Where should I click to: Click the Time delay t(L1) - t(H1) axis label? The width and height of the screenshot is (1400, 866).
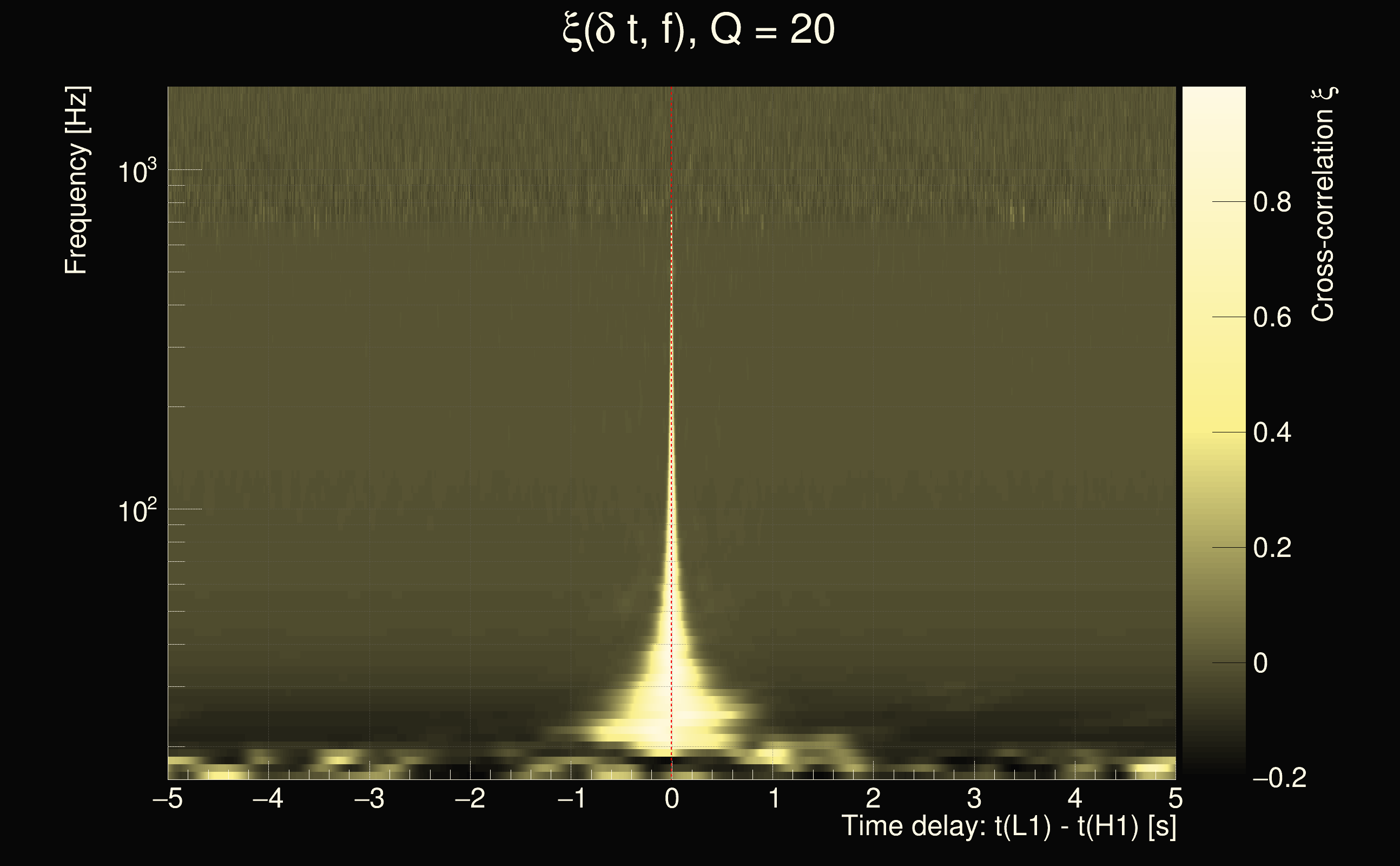click(1008, 826)
